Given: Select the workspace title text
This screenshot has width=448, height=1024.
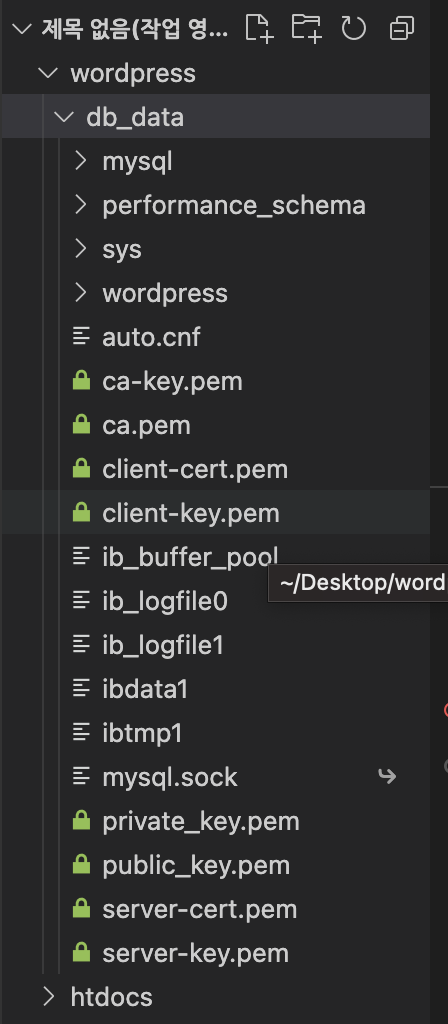Looking at the screenshot, I should pos(135,29).
